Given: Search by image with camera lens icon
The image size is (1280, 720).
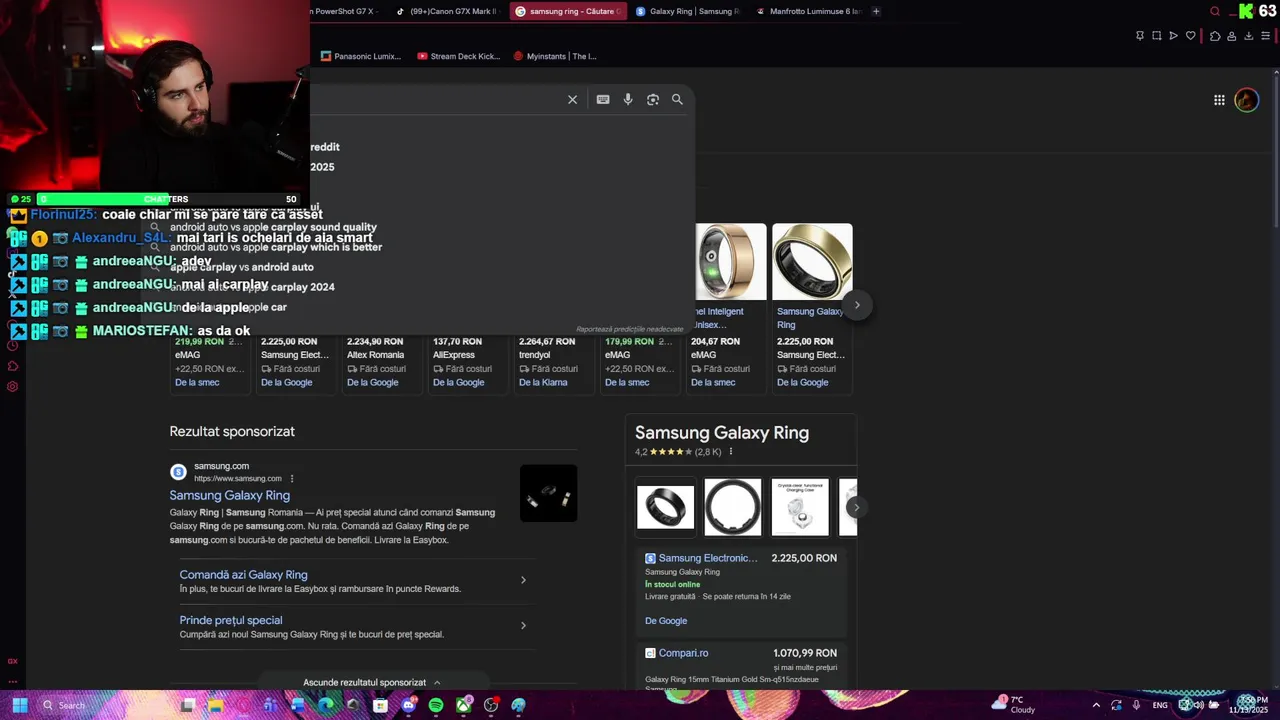Looking at the screenshot, I should point(653,100).
